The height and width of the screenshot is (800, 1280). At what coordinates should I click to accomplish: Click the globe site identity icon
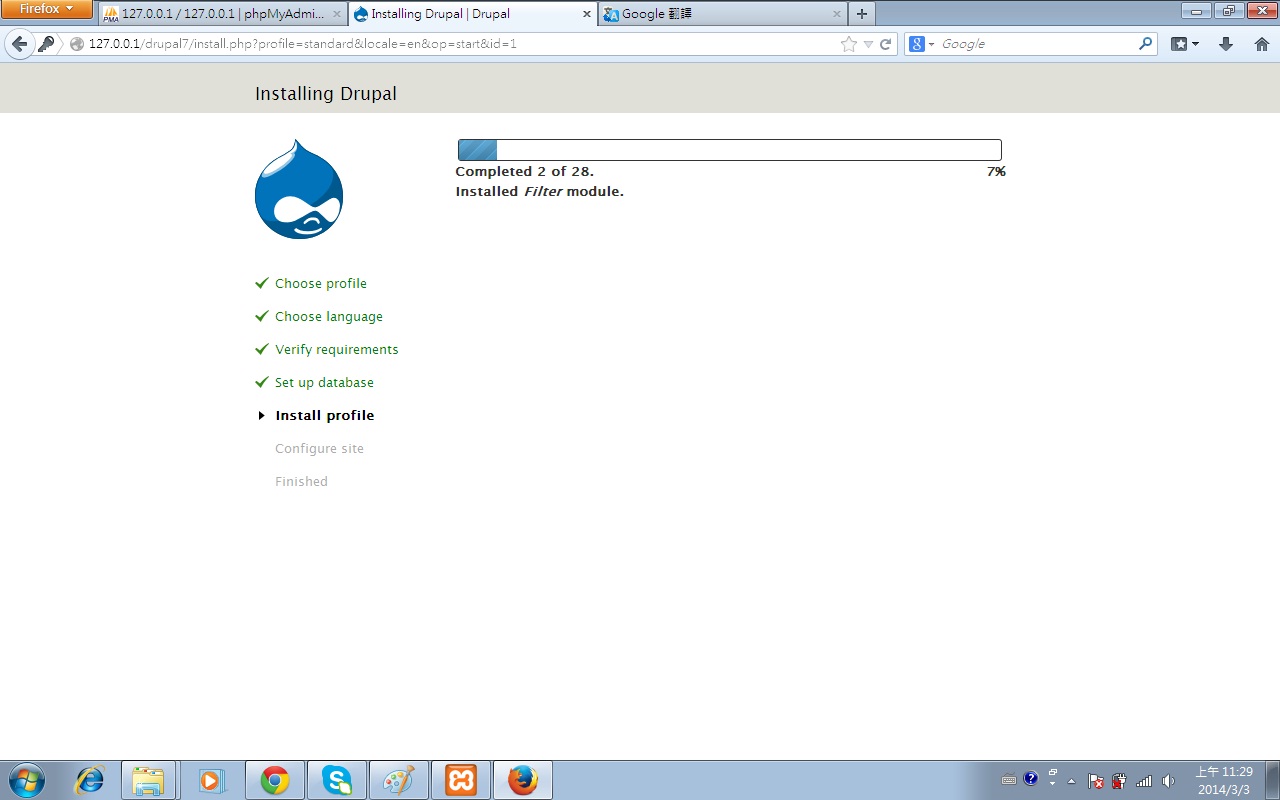pyautogui.click(x=77, y=44)
